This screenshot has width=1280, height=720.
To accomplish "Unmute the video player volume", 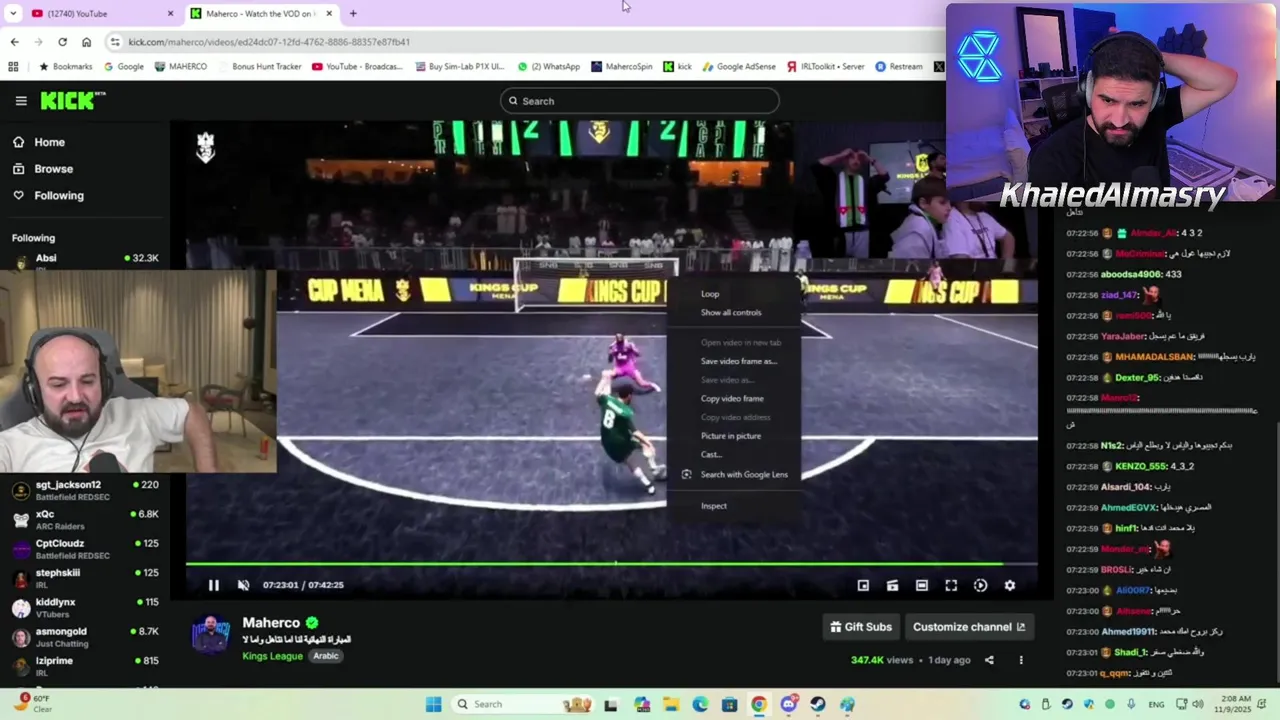I will click(x=243, y=585).
